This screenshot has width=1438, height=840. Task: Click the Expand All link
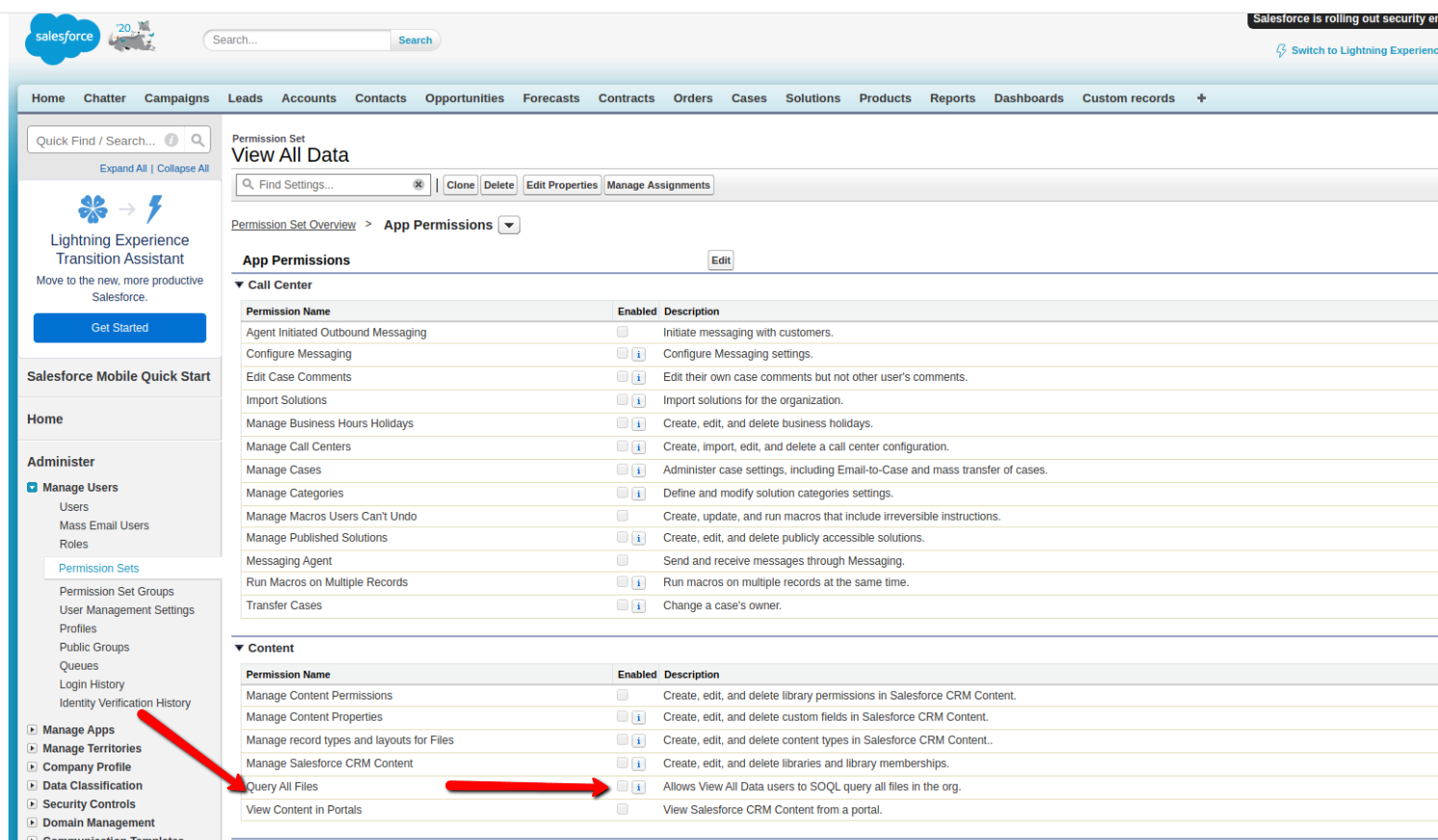coord(123,168)
